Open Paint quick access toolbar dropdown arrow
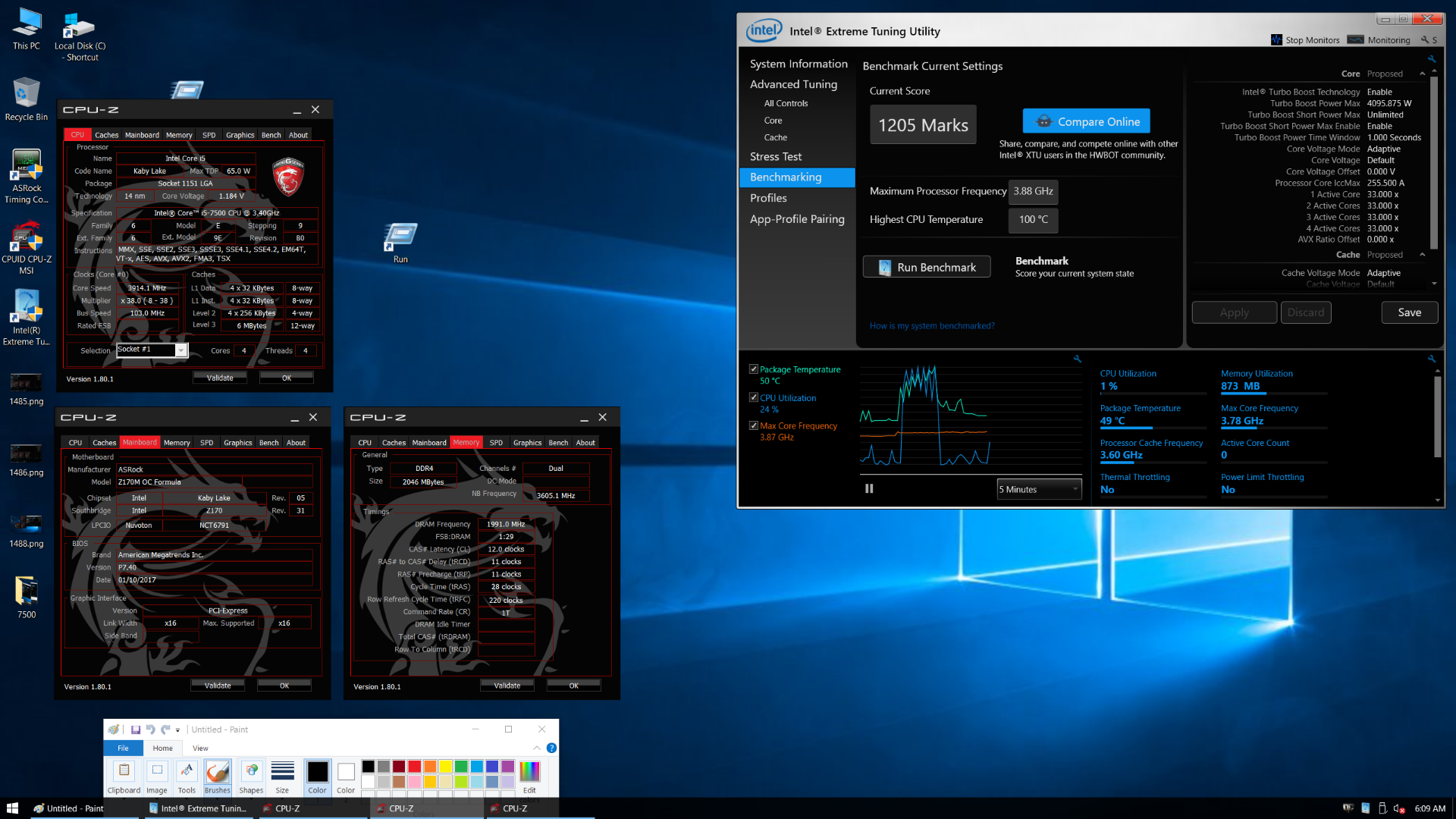 tap(178, 730)
